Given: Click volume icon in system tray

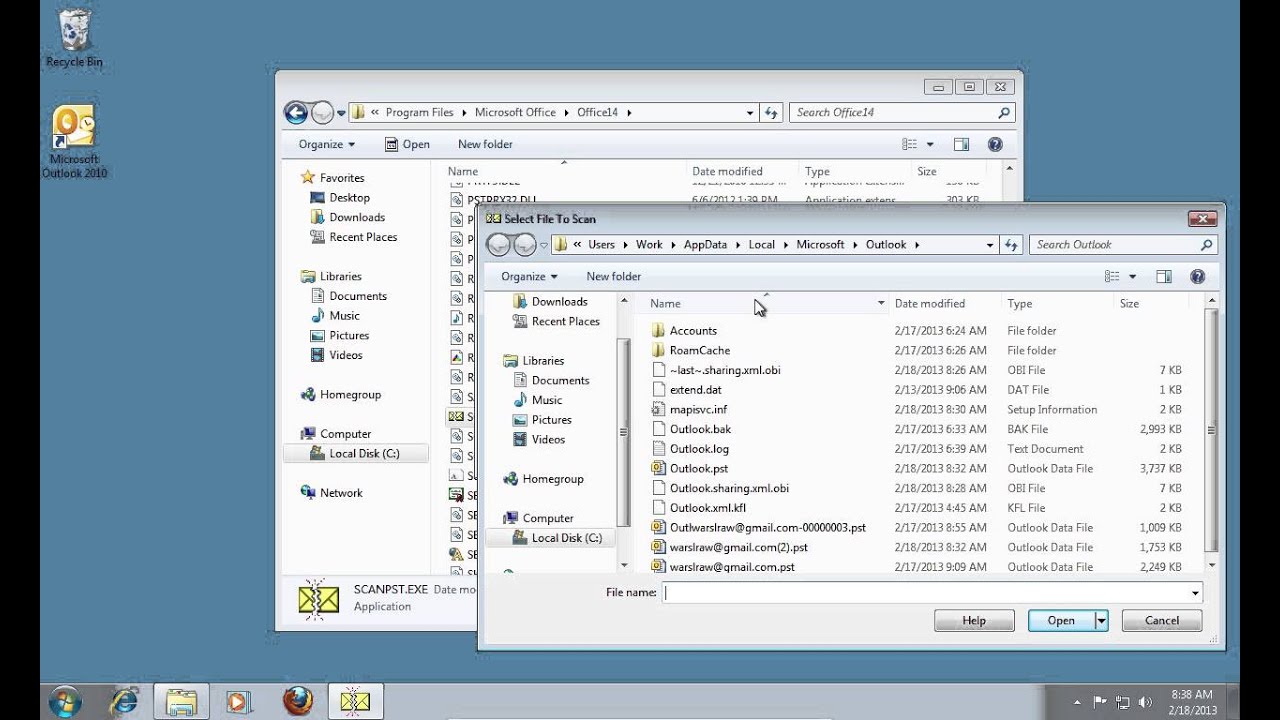Looking at the screenshot, I should click(1145, 702).
